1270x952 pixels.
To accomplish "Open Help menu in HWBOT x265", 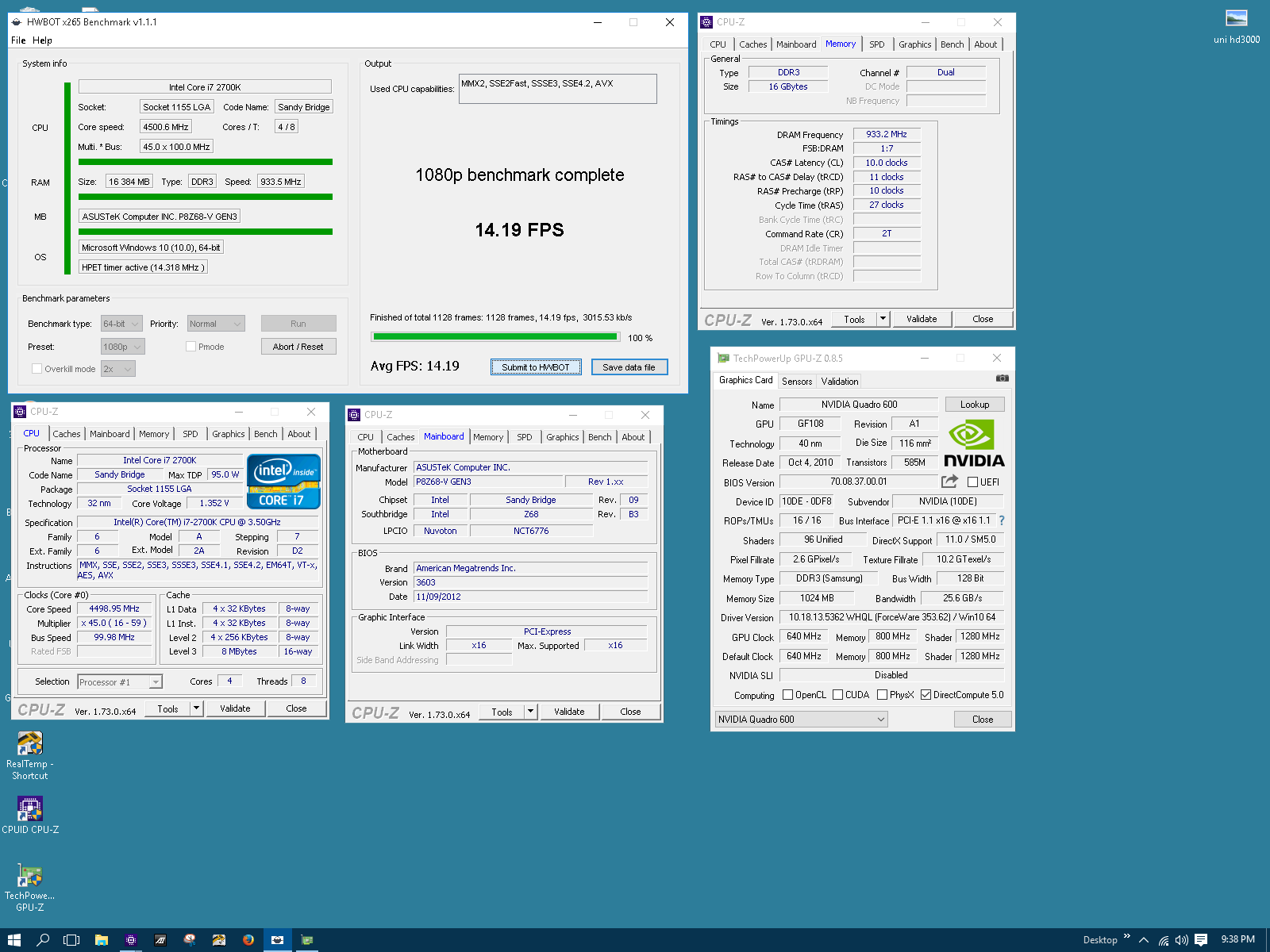I will tap(42, 40).
